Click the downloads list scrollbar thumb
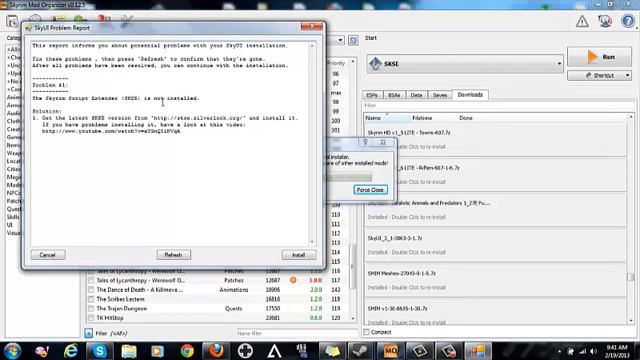 click(631, 277)
